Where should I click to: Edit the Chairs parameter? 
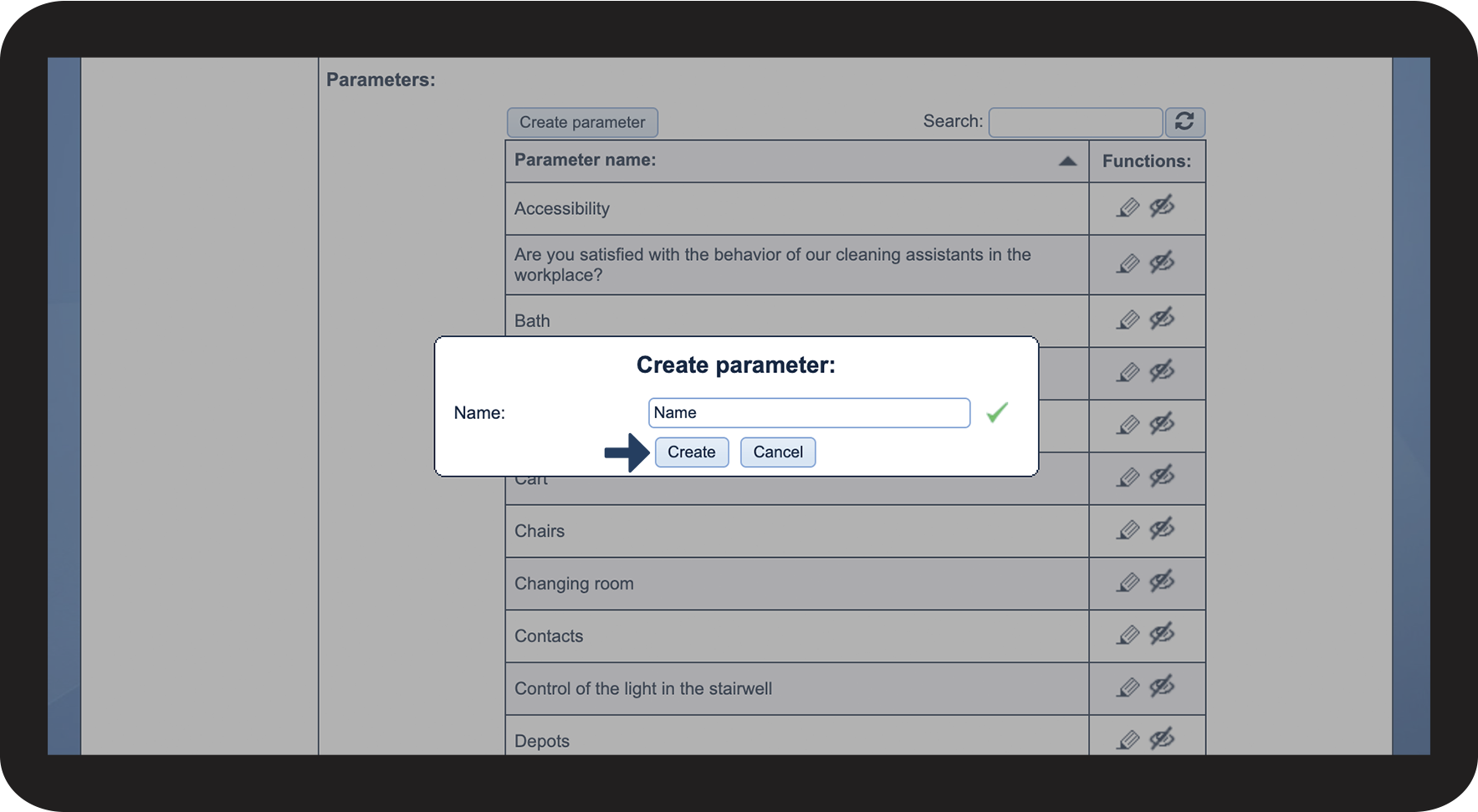(1128, 530)
